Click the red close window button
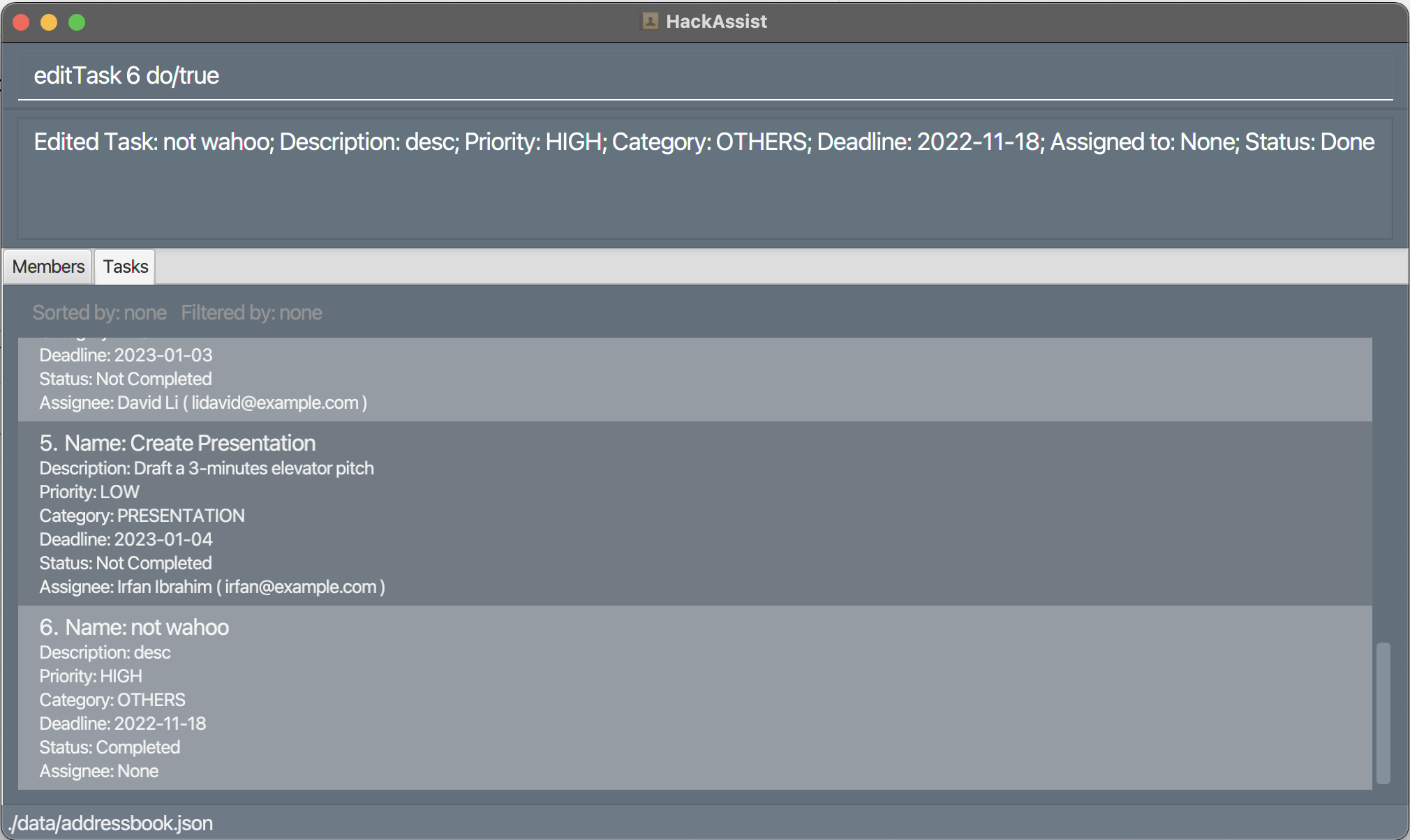This screenshot has width=1410, height=840. (x=21, y=22)
